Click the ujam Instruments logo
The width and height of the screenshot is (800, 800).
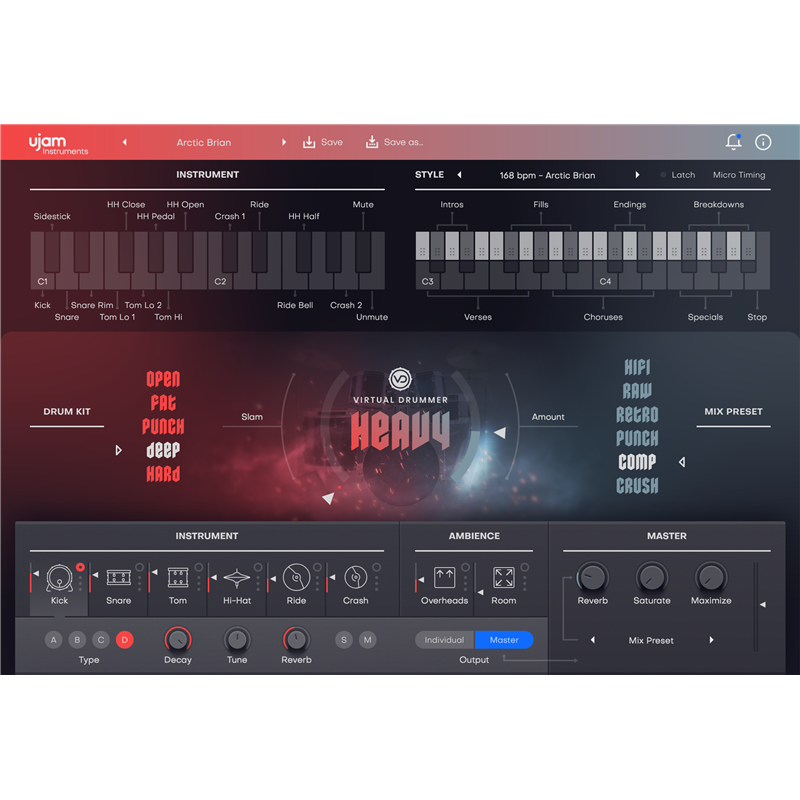tap(58, 143)
